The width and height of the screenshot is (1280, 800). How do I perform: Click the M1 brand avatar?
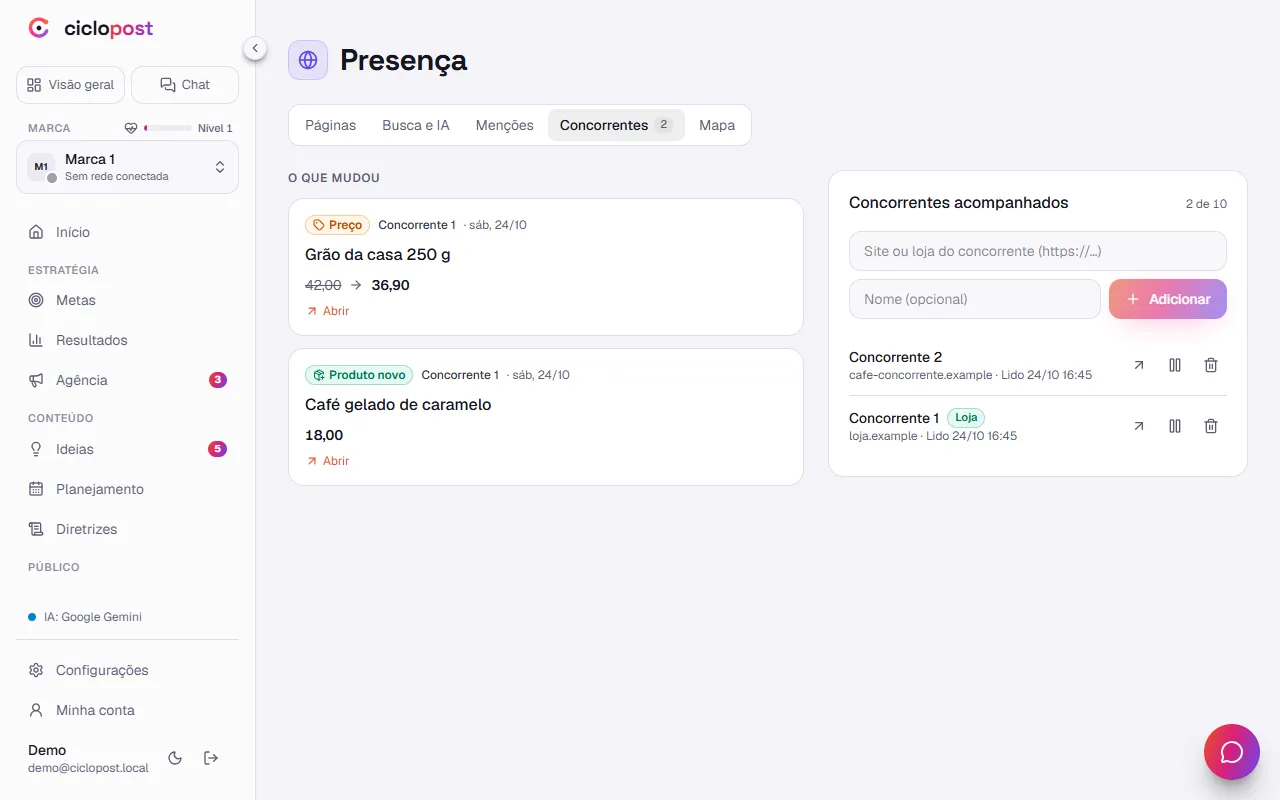(x=41, y=167)
